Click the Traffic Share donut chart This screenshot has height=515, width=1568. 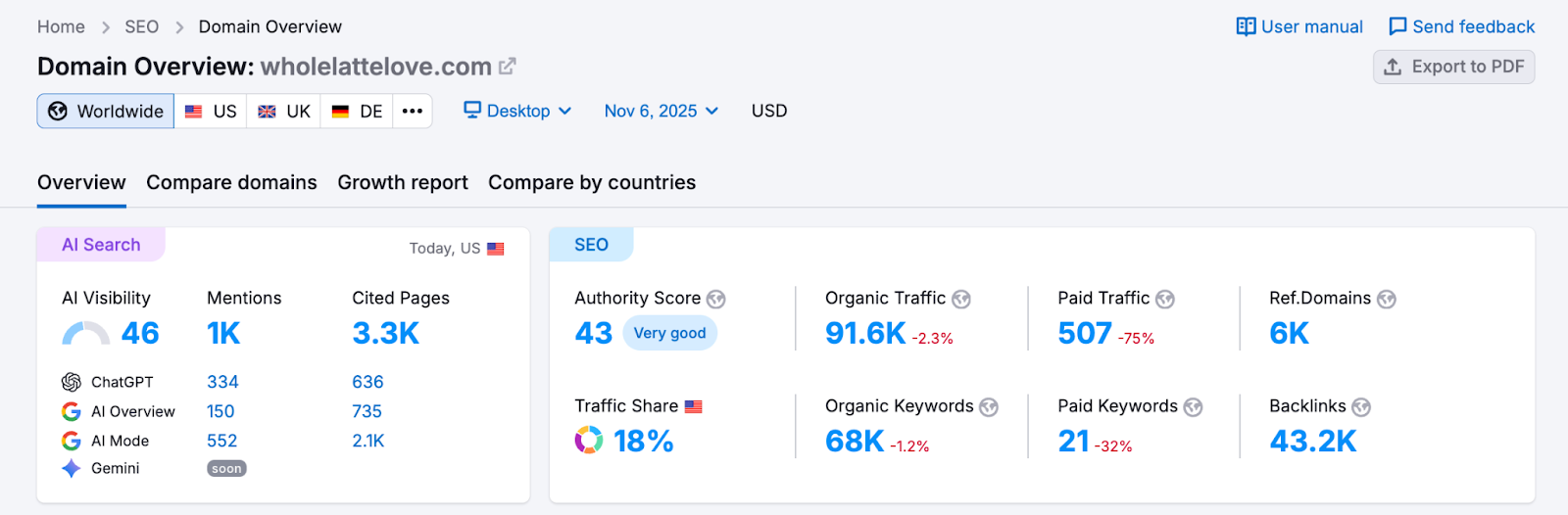(589, 441)
